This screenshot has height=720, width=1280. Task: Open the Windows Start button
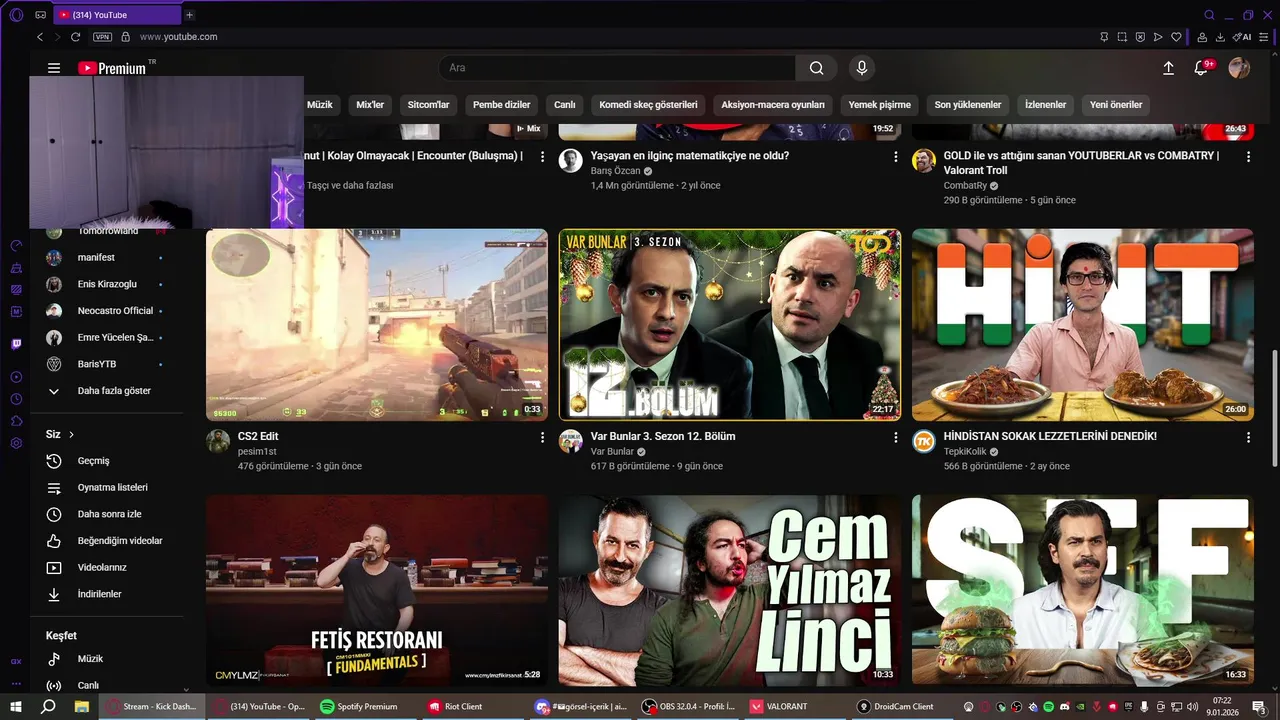17,706
